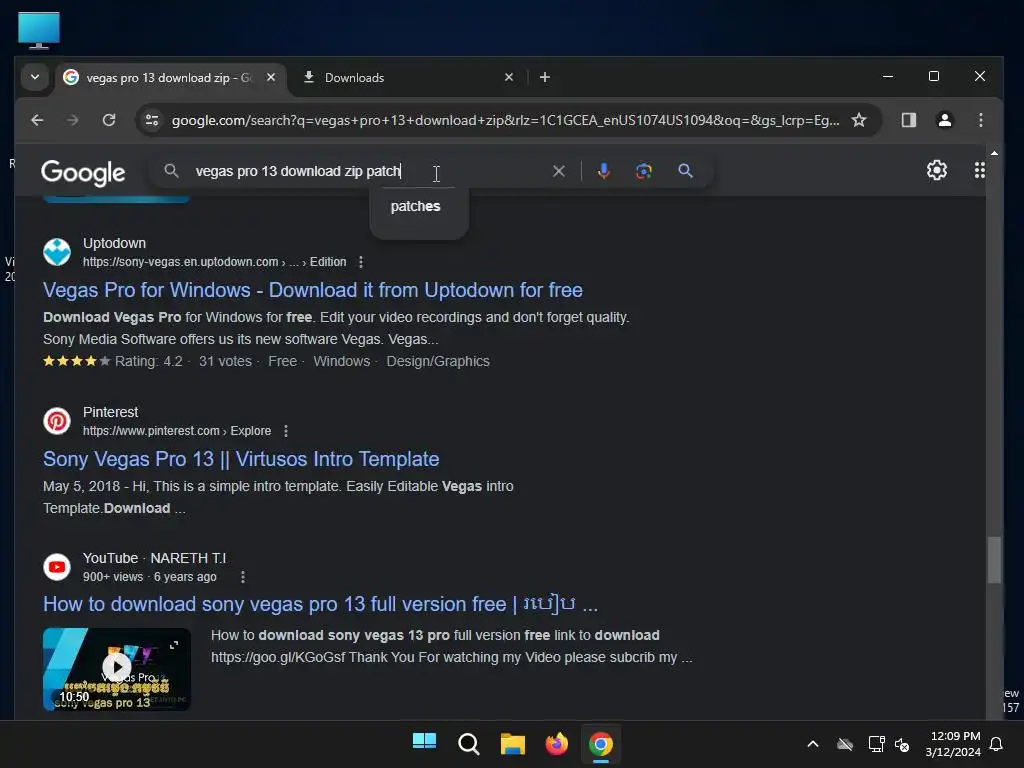Click the Pinterest site favicon

point(57,421)
